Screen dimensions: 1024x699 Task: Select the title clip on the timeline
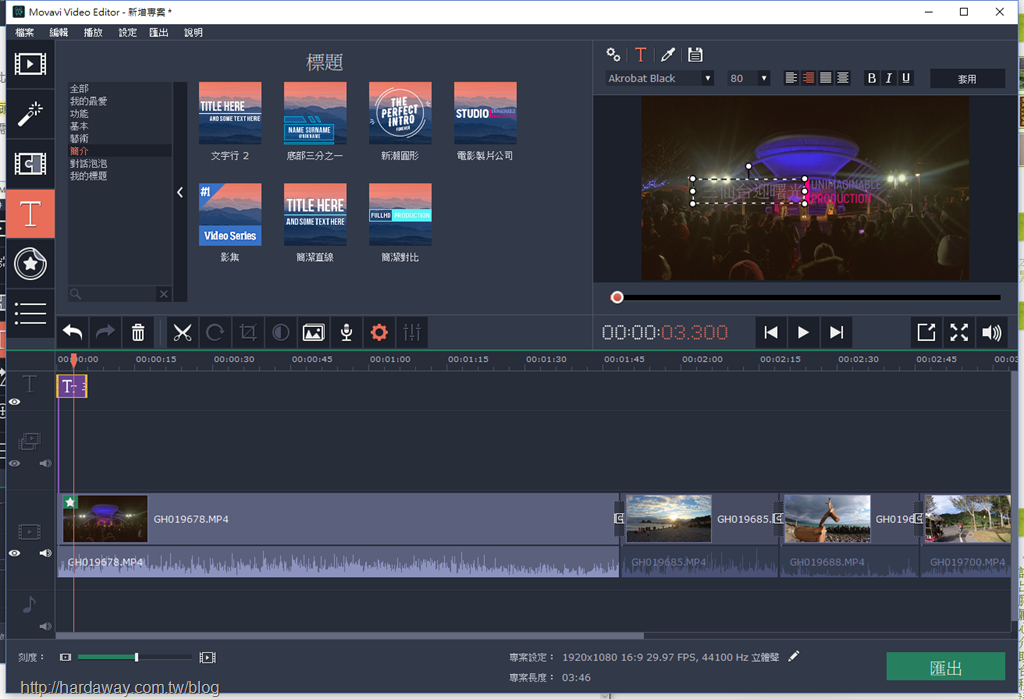72,386
